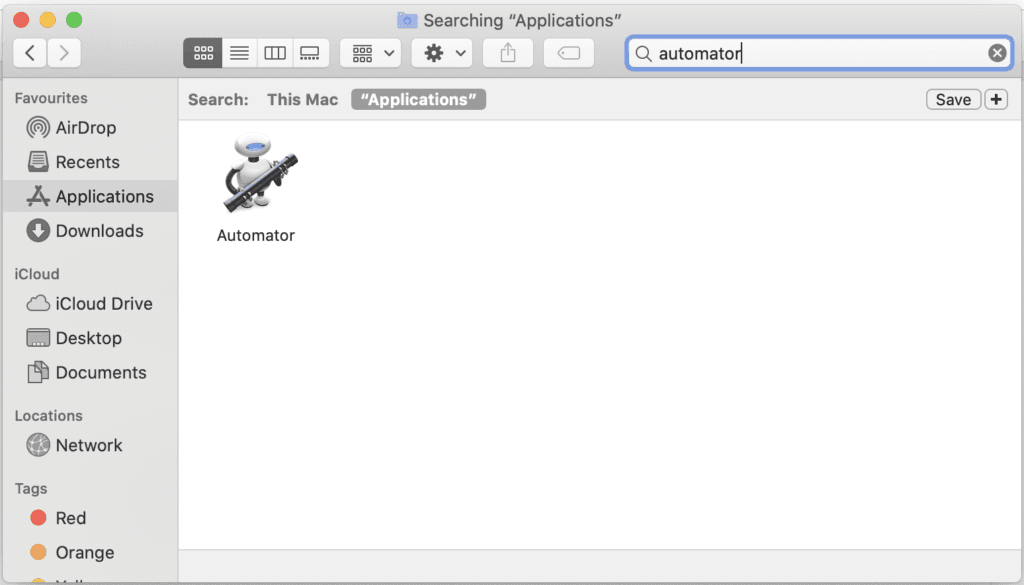1024x585 pixels.
Task: Click the Favourites section header
Action: pyautogui.click(x=51, y=98)
